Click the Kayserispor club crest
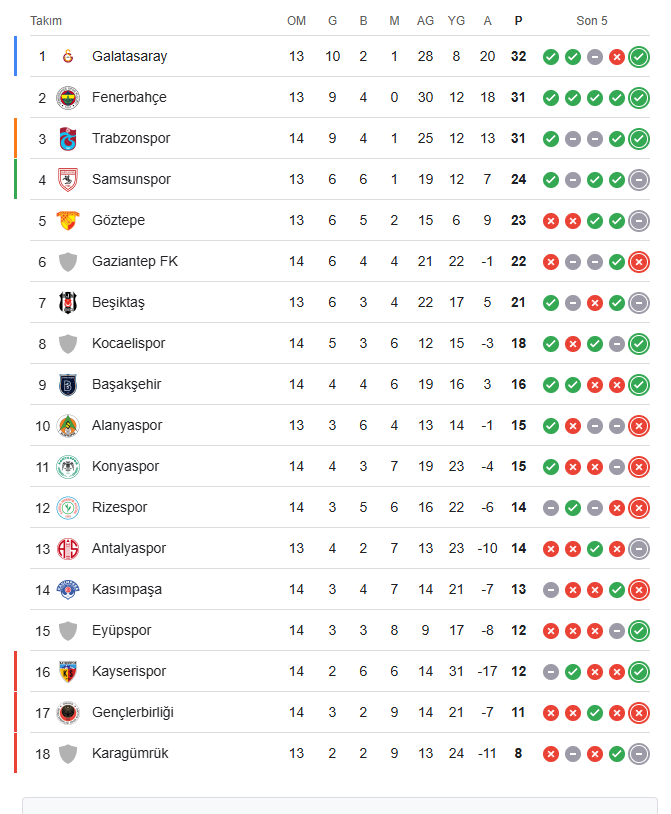Viewport: 671px width, 814px height. [68, 672]
